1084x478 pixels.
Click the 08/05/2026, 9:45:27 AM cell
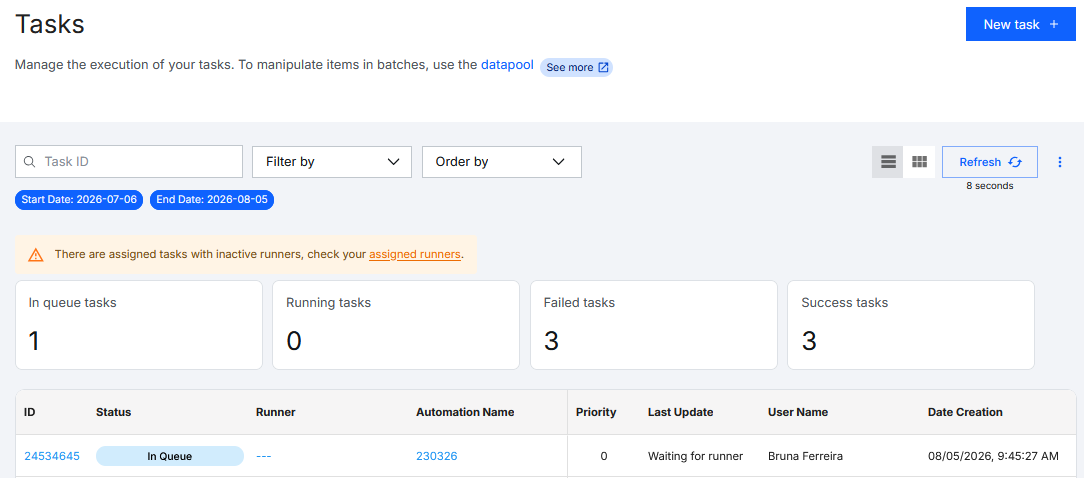pos(993,456)
